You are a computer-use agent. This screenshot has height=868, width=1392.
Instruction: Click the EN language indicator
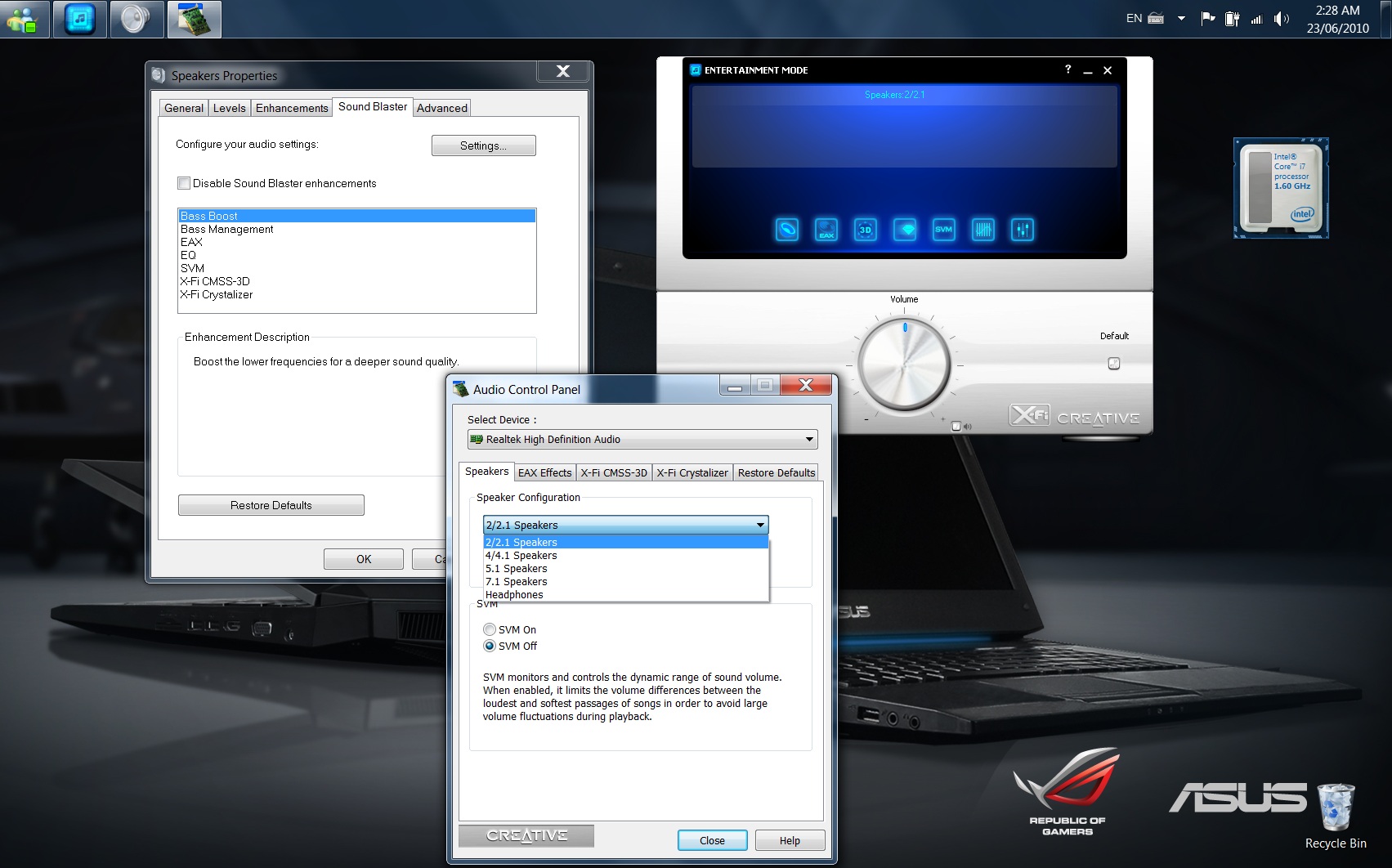click(1134, 18)
